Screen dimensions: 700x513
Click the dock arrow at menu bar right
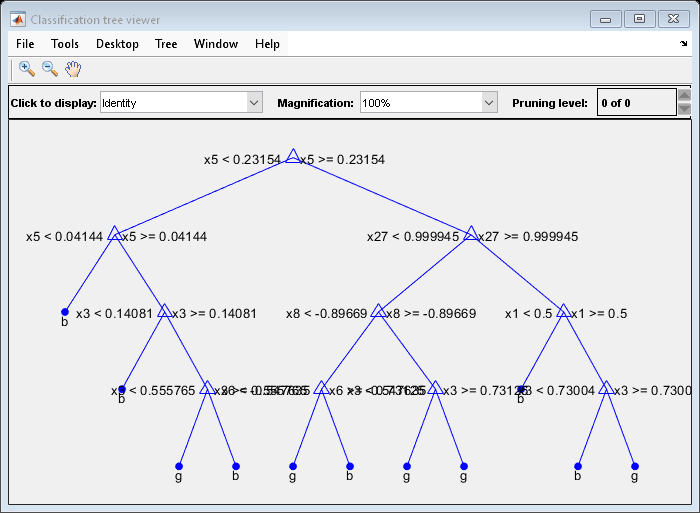[x=683, y=45]
